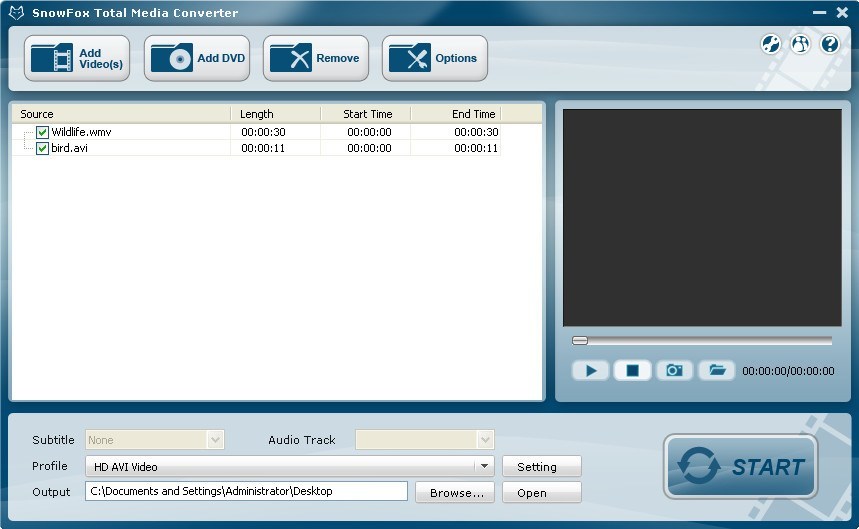Click the preview seek slider handle
Image resolution: width=859 pixels, height=529 pixels.
(x=580, y=341)
